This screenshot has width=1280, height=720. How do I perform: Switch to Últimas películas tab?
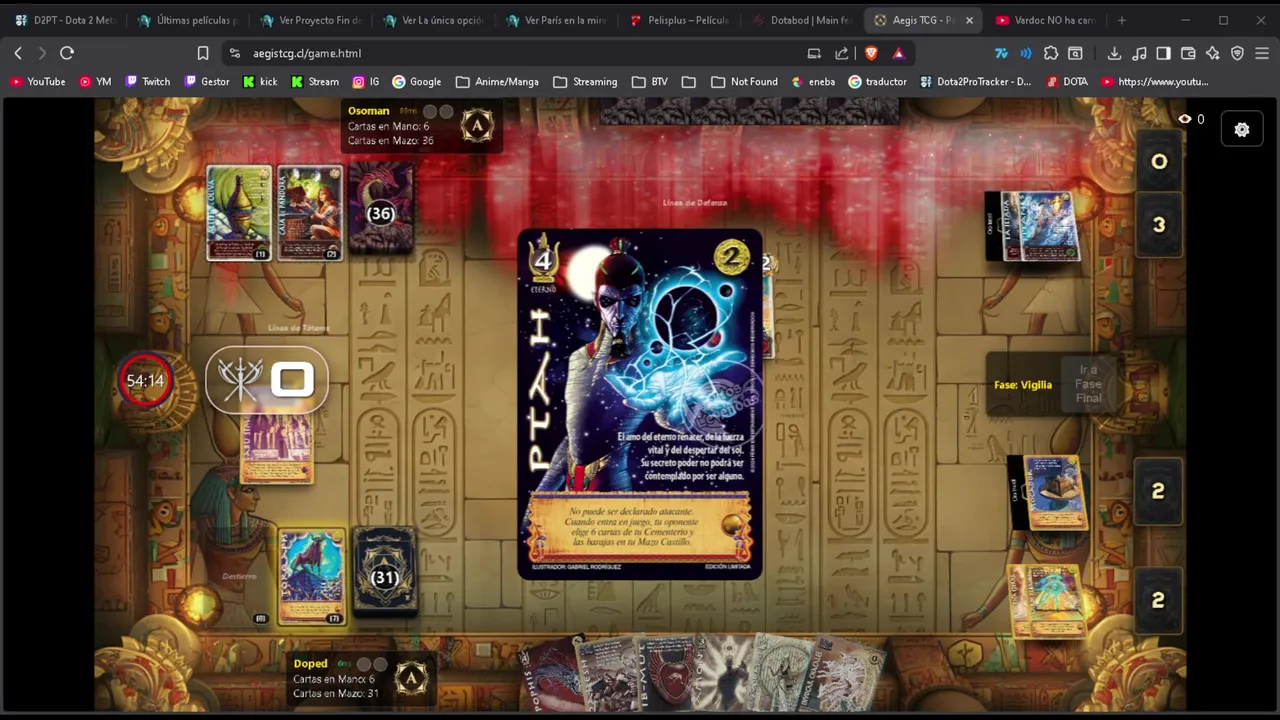coord(188,20)
